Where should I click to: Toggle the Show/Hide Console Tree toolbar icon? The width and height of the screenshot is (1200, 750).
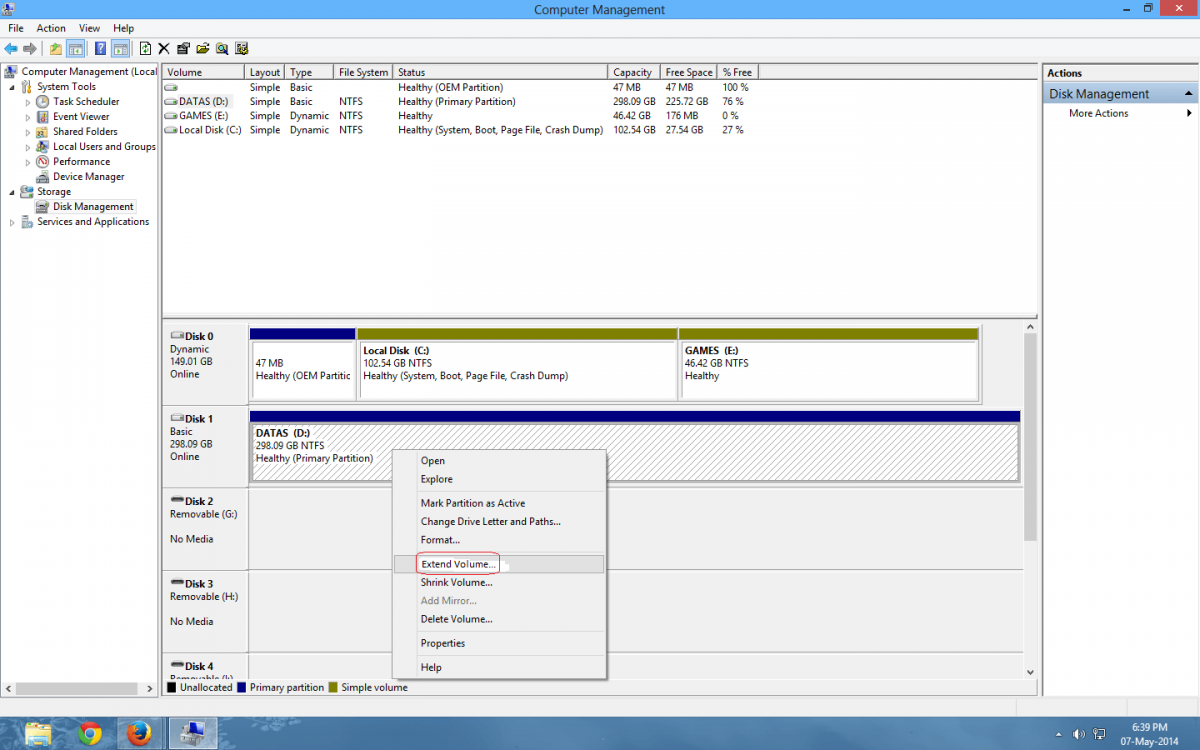point(76,48)
